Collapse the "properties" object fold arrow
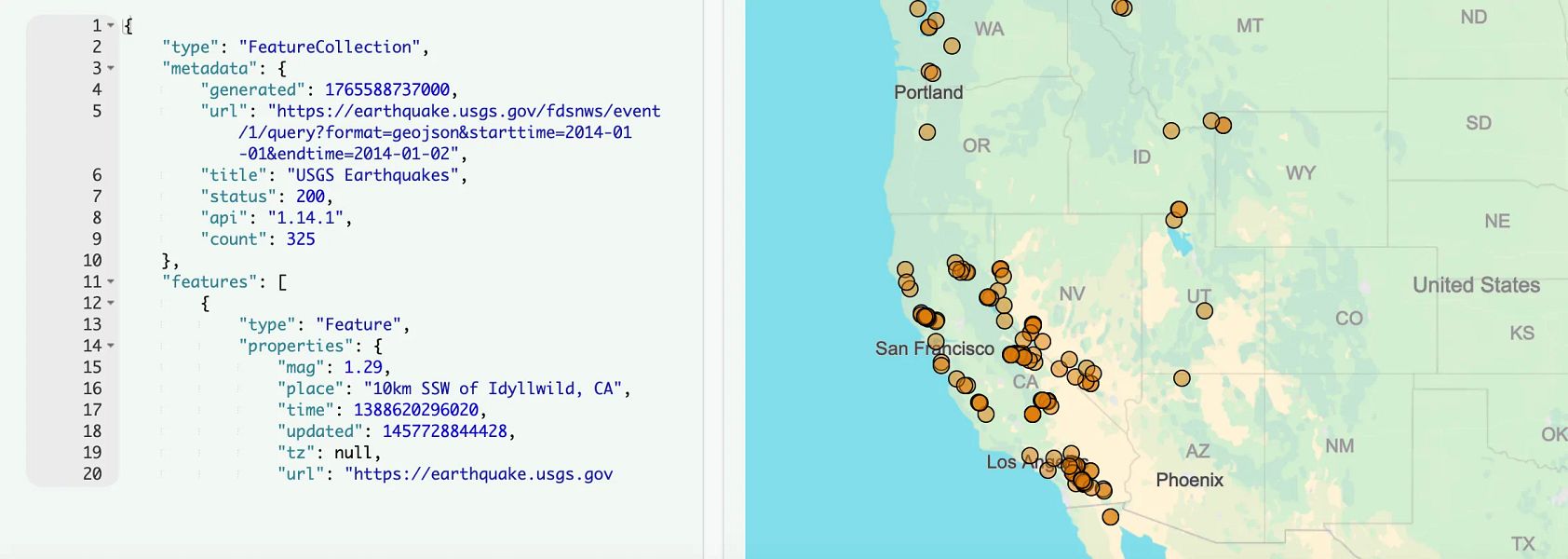This screenshot has height=559, width=1568. coord(111,347)
